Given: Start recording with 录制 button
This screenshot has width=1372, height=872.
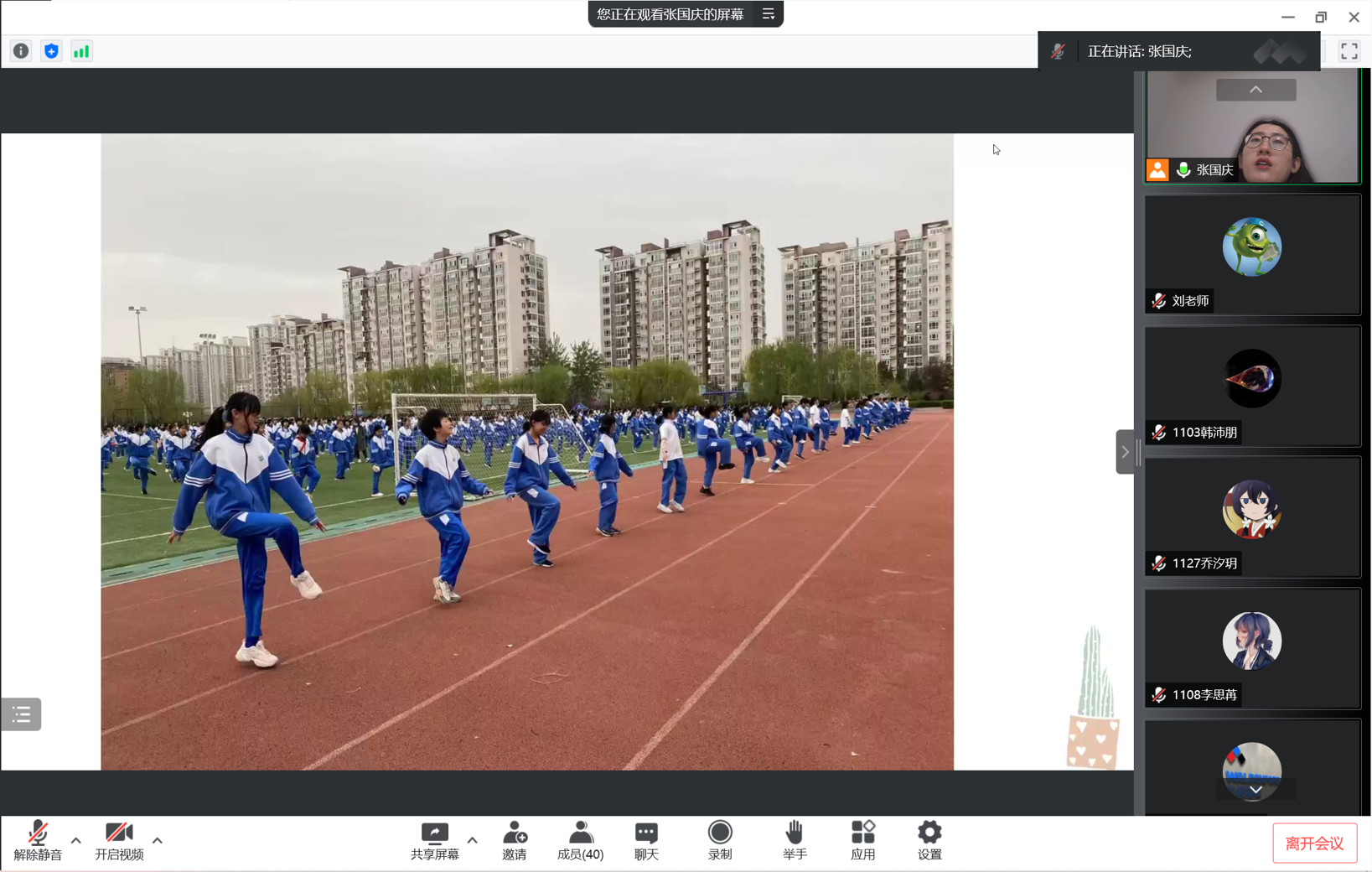Looking at the screenshot, I should (720, 840).
